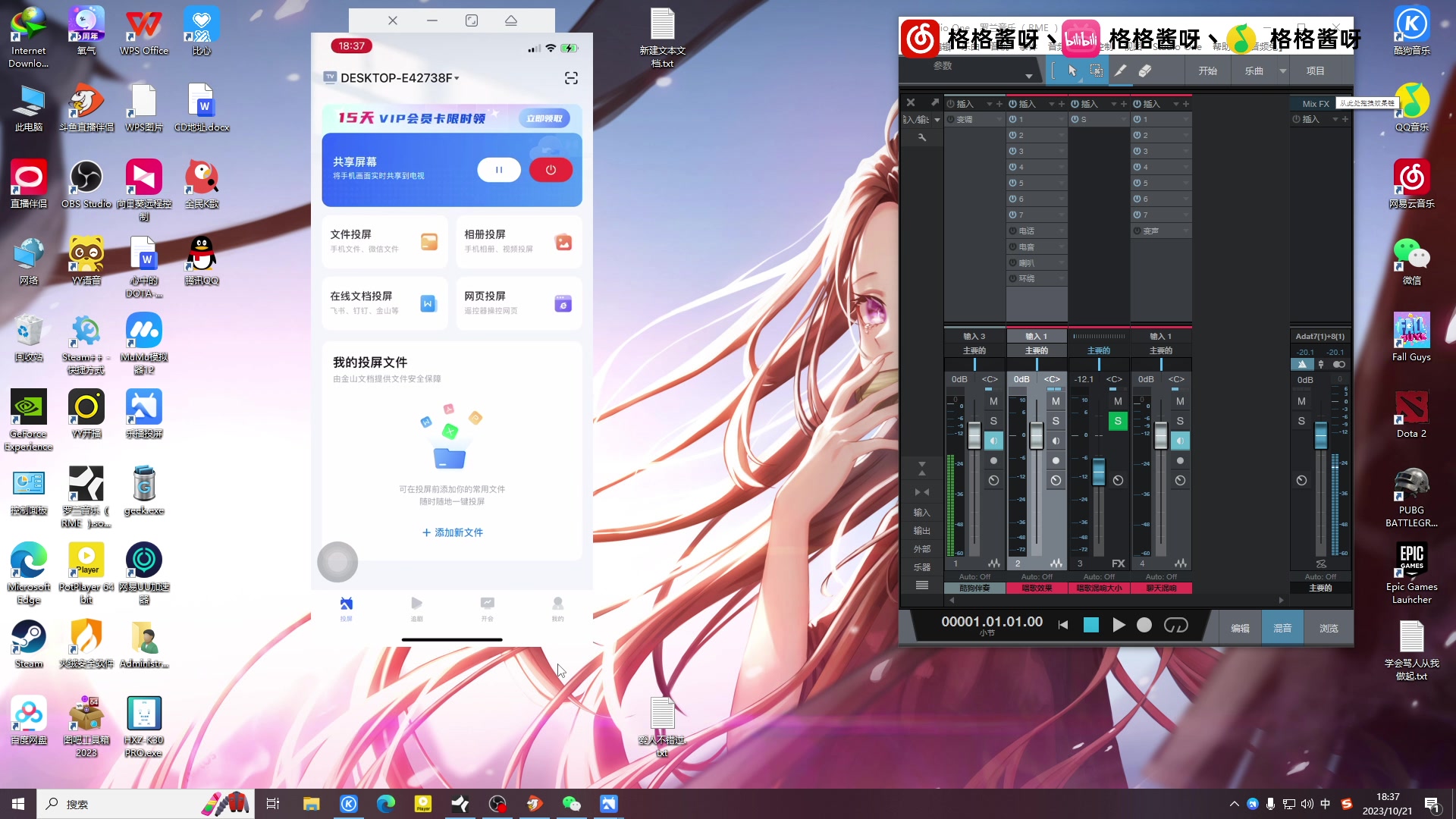Stop DAW playback
This screenshot has width=1456, height=819.
(1090, 625)
